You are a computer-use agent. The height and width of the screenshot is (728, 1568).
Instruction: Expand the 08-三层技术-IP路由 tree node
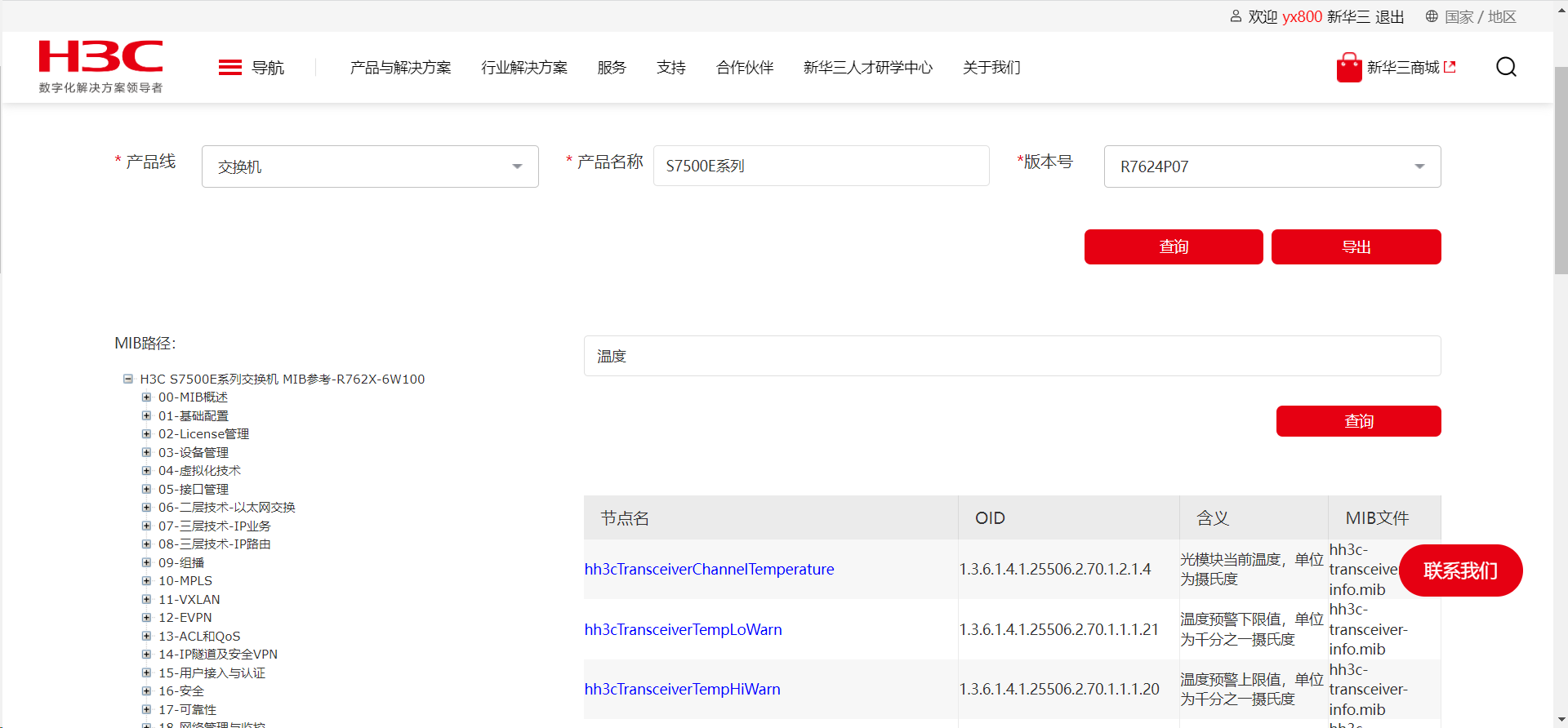pyautogui.click(x=146, y=544)
